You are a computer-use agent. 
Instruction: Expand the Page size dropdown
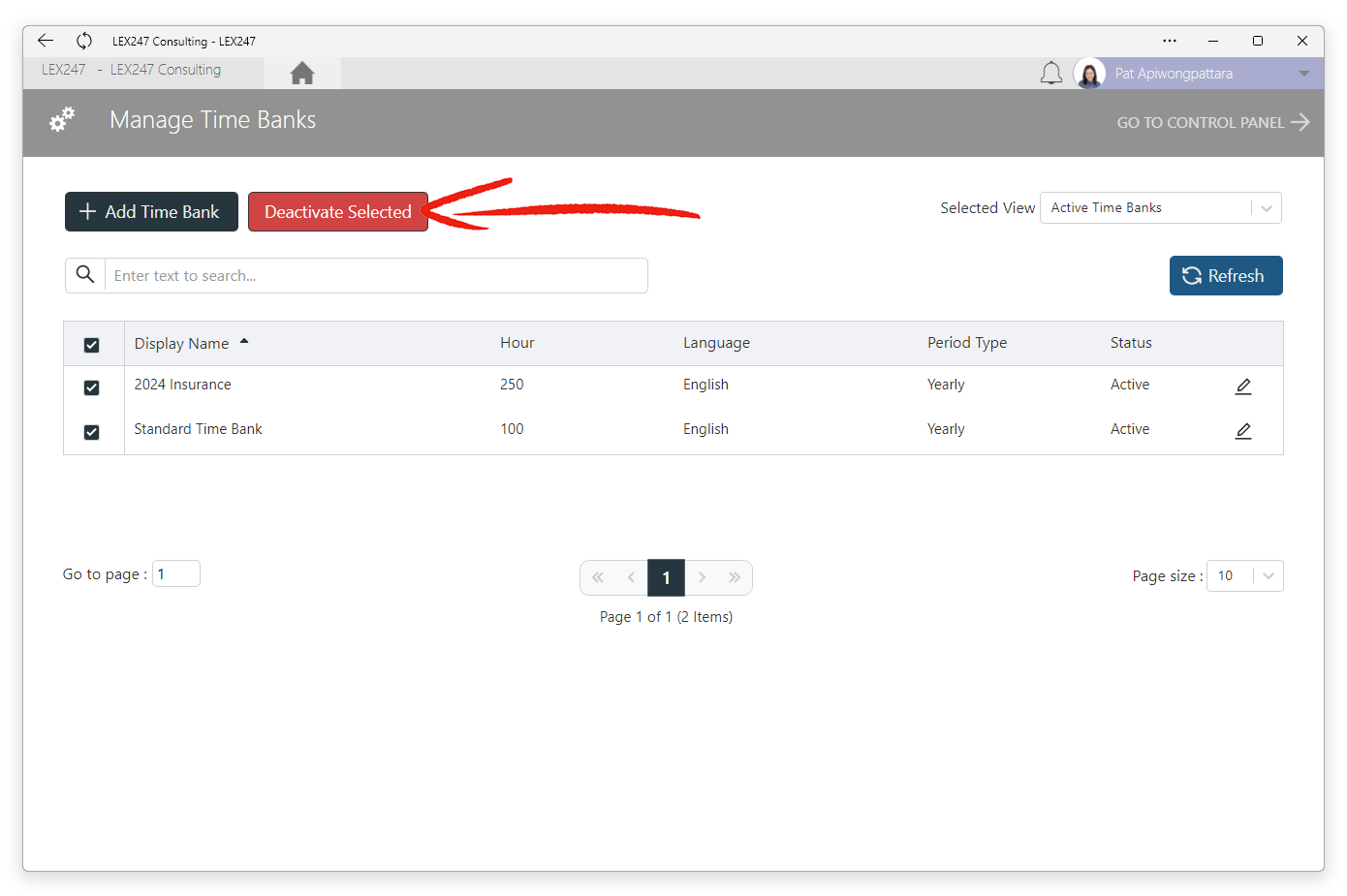[1245, 576]
